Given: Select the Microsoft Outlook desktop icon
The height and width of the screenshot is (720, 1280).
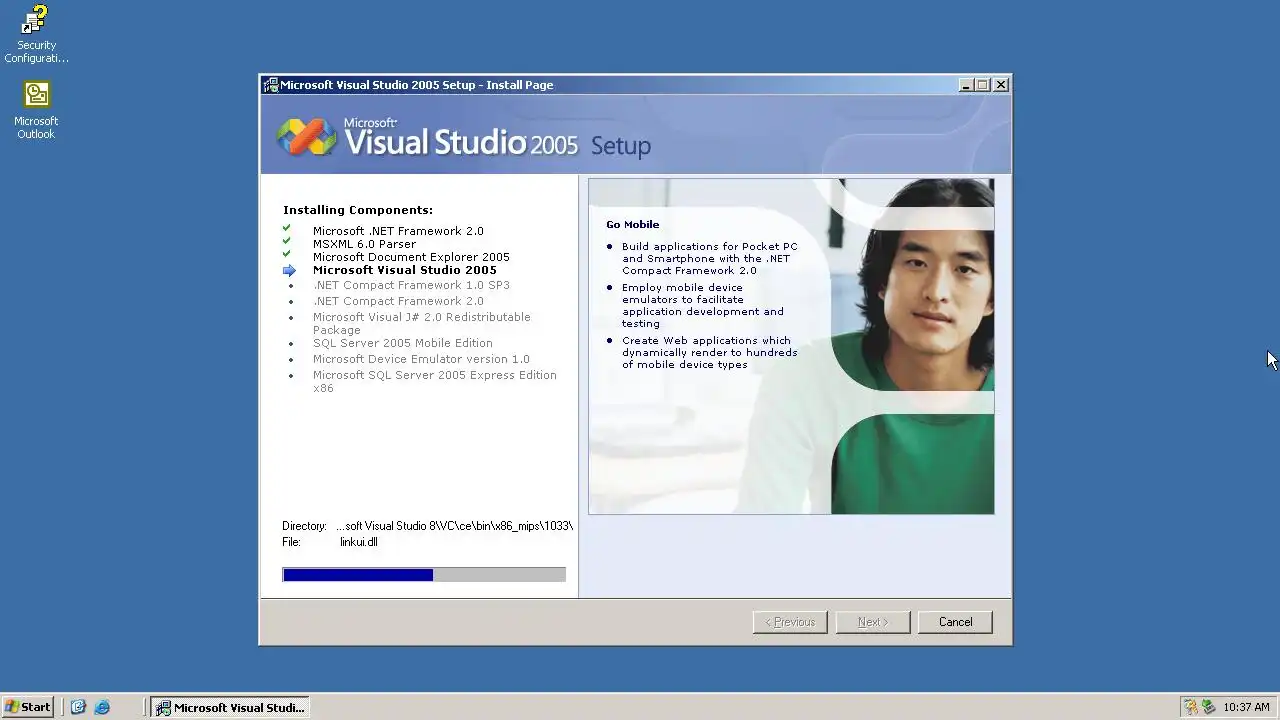Looking at the screenshot, I should (36, 110).
